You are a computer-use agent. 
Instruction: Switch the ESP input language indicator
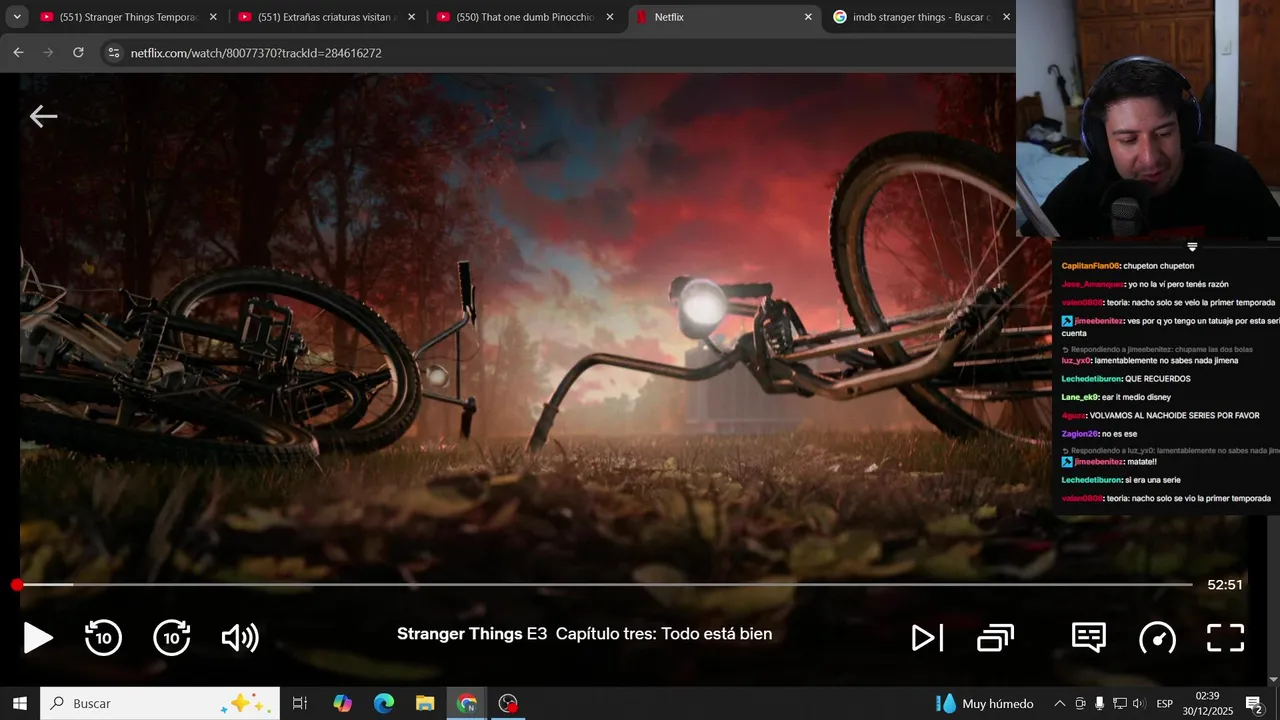[x=1165, y=704]
